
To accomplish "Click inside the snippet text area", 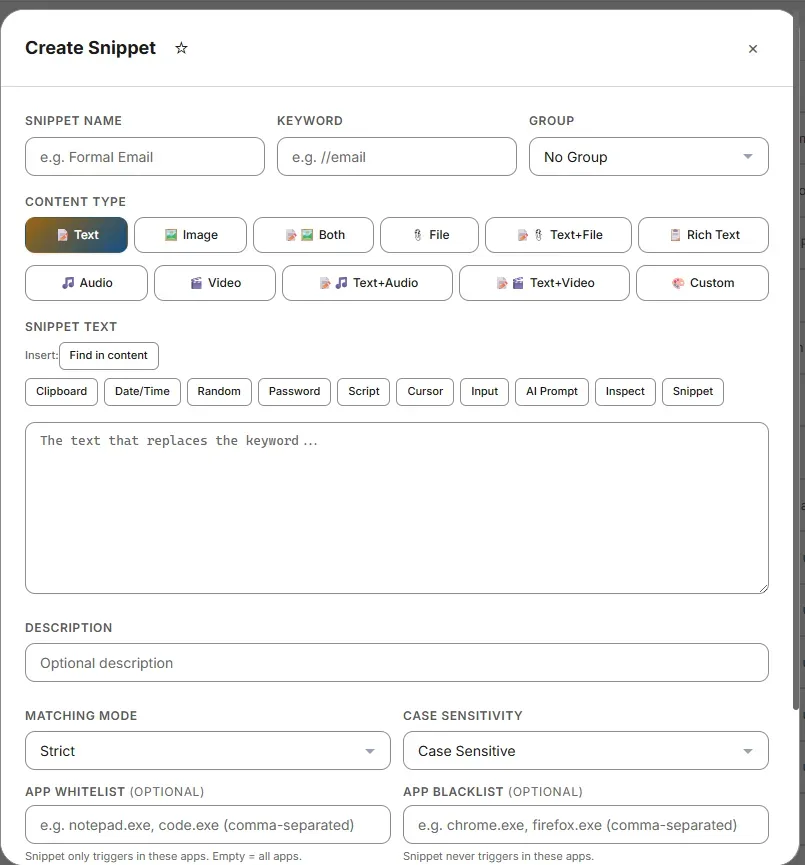I will [x=397, y=508].
